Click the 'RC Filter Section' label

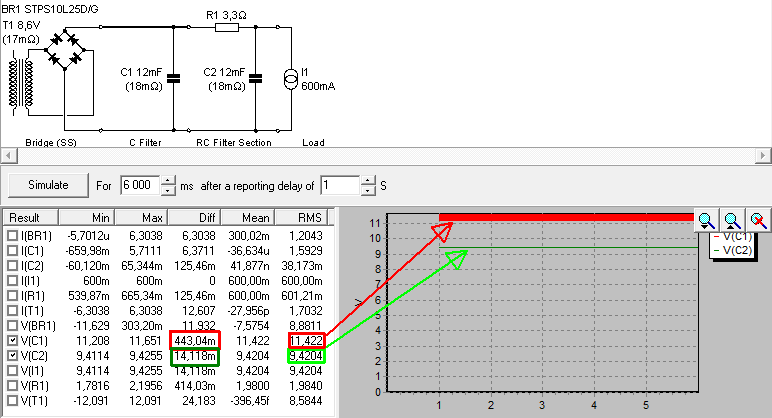tap(234, 143)
